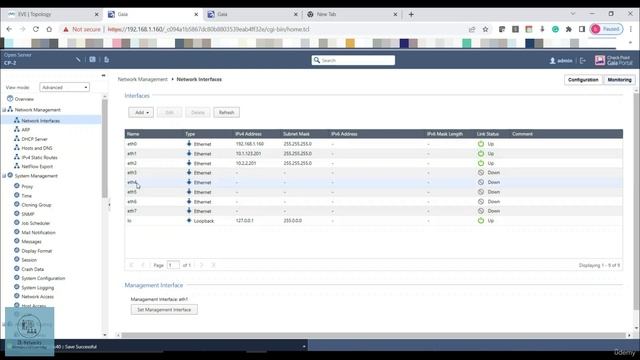Open the Add interface dropdown button
The width and height of the screenshot is (640, 360).
coord(141,113)
